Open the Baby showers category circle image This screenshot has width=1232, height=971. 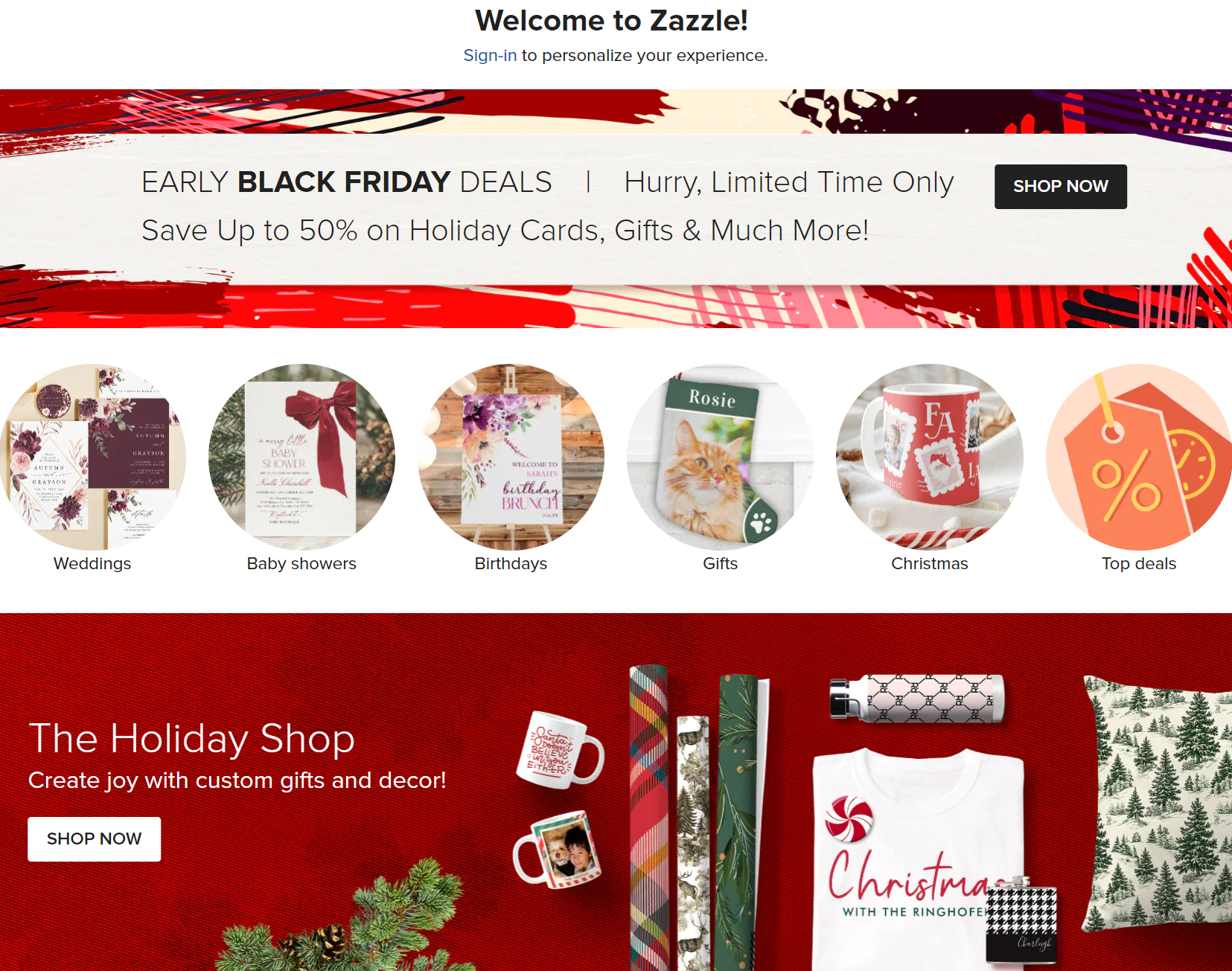[x=301, y=457]
